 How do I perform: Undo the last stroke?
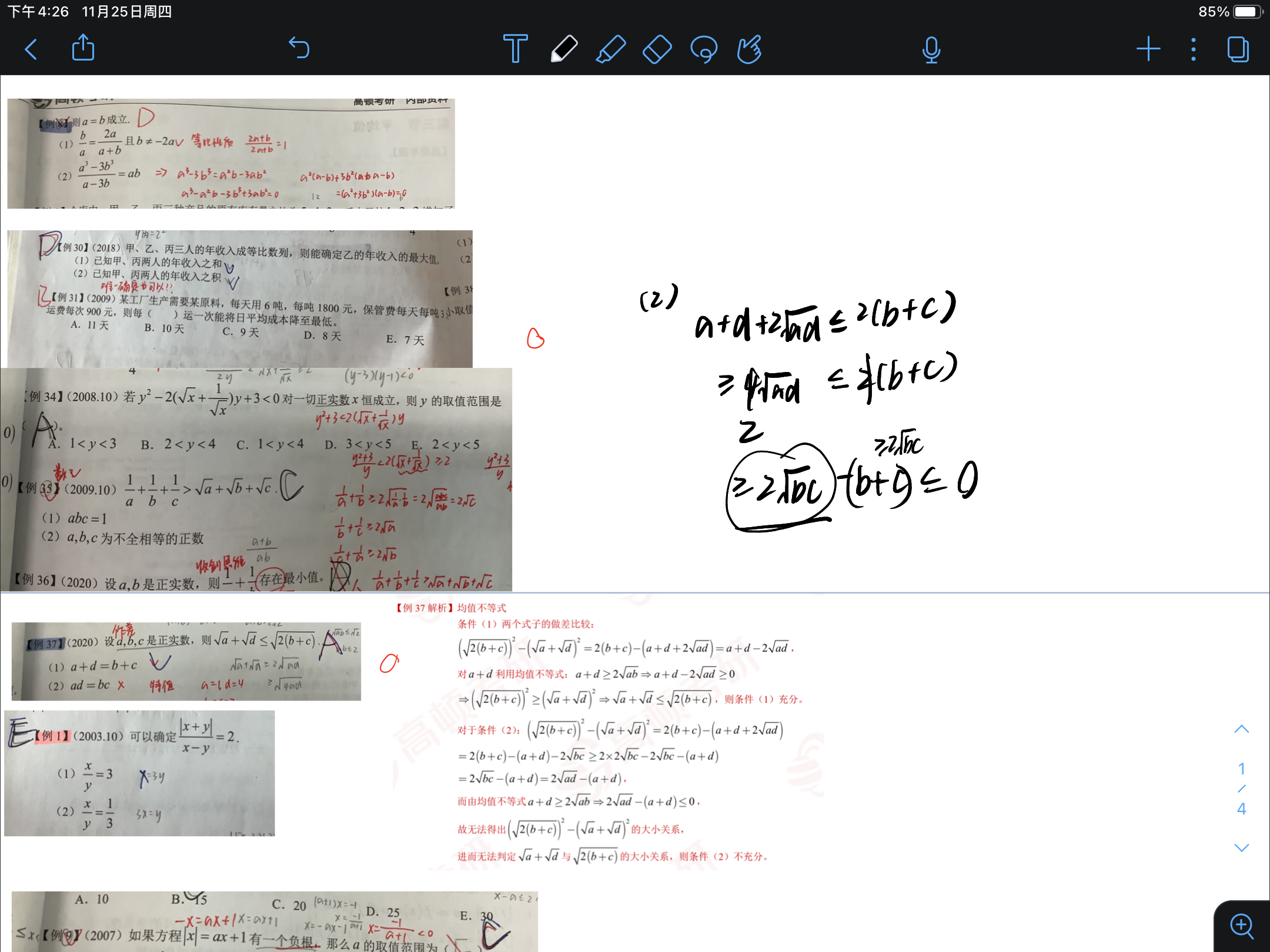point(299,48)
